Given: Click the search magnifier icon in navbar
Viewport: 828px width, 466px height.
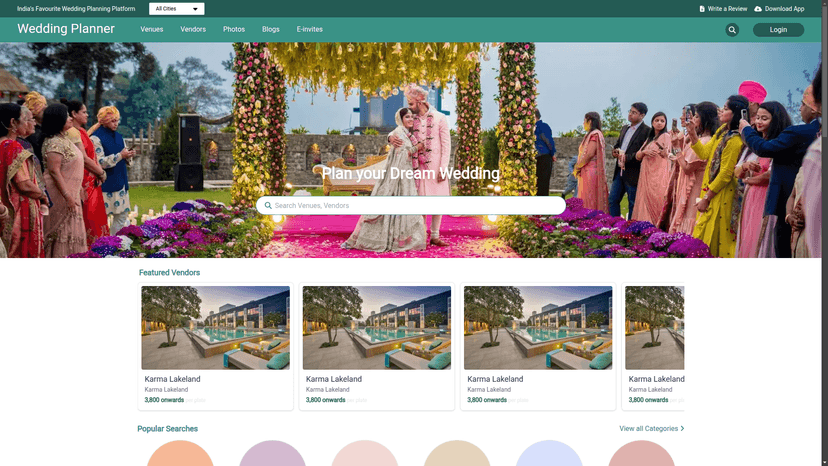Looking at the screenshot, I should pos(732,30).
